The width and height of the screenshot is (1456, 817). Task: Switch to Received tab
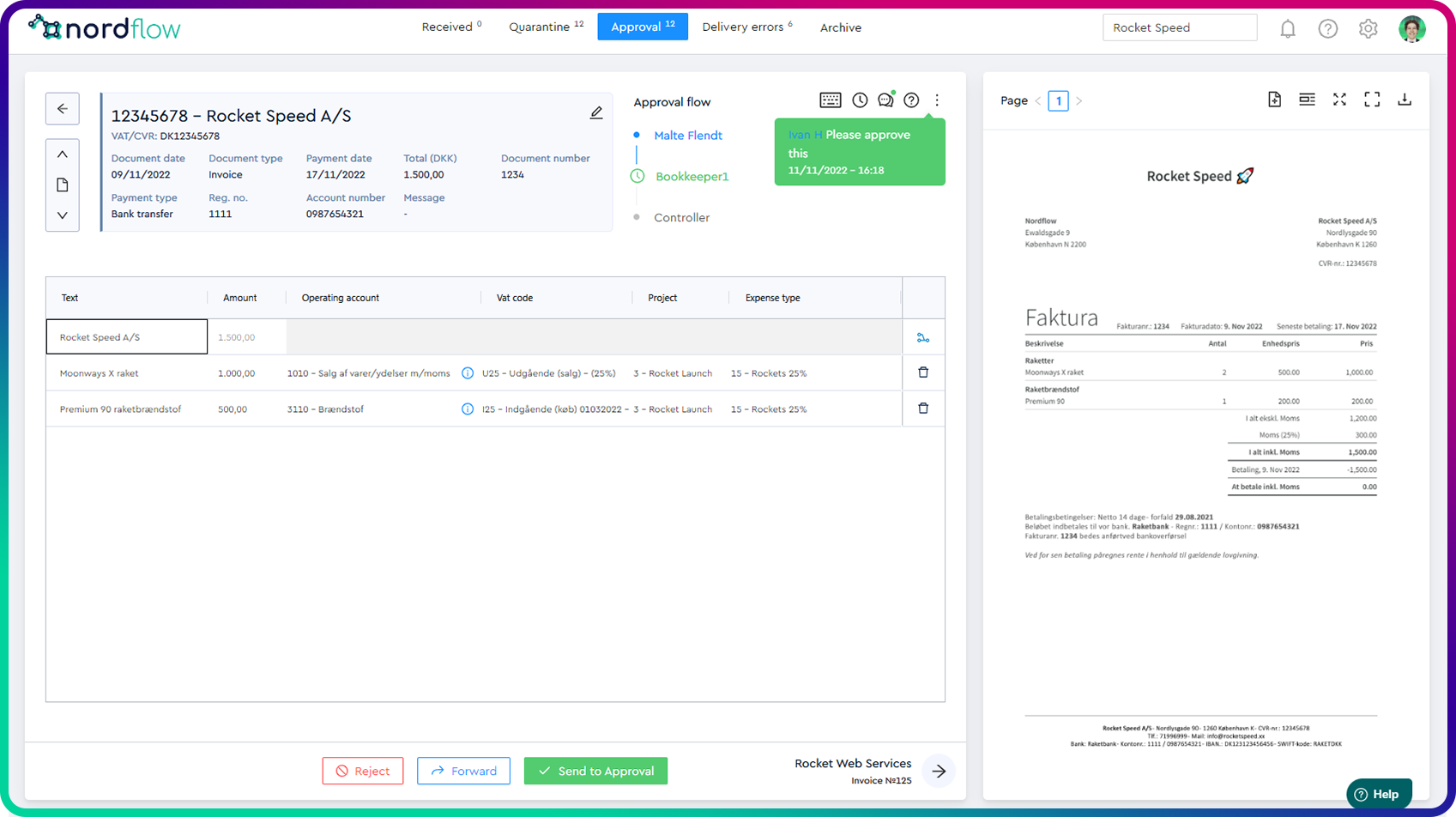point(451,27)
